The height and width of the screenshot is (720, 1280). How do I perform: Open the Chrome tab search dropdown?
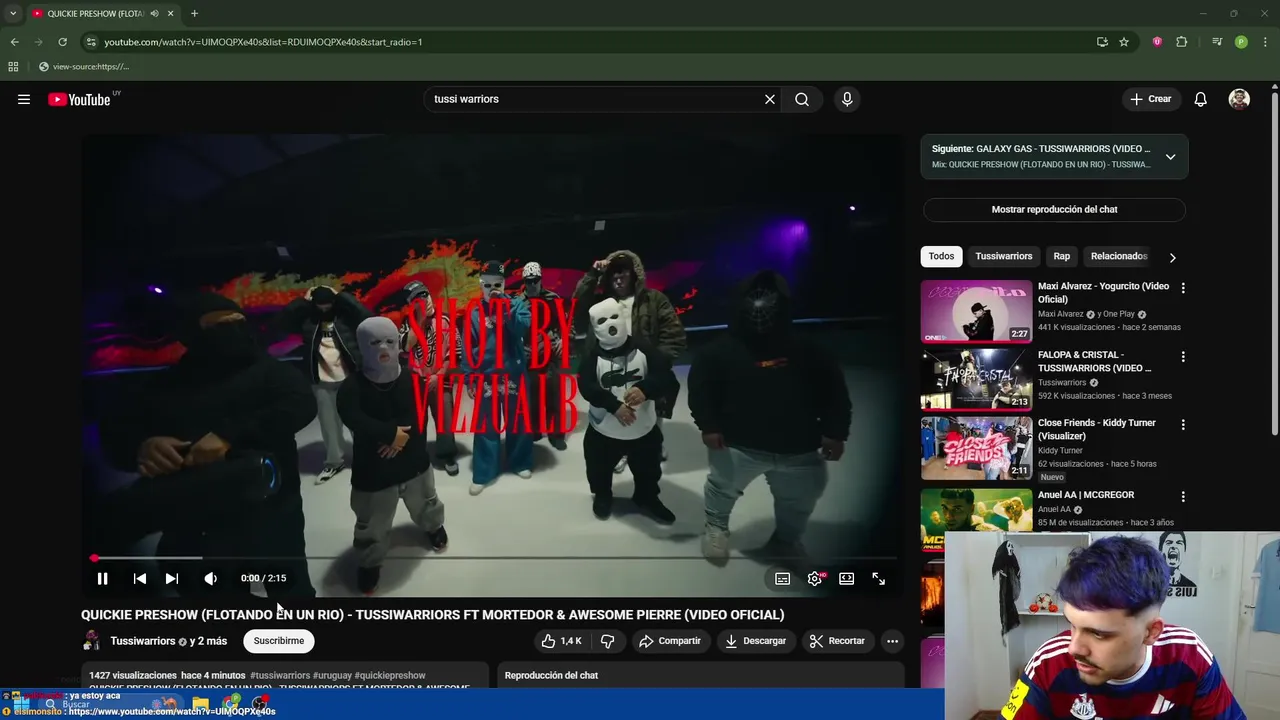13,14
